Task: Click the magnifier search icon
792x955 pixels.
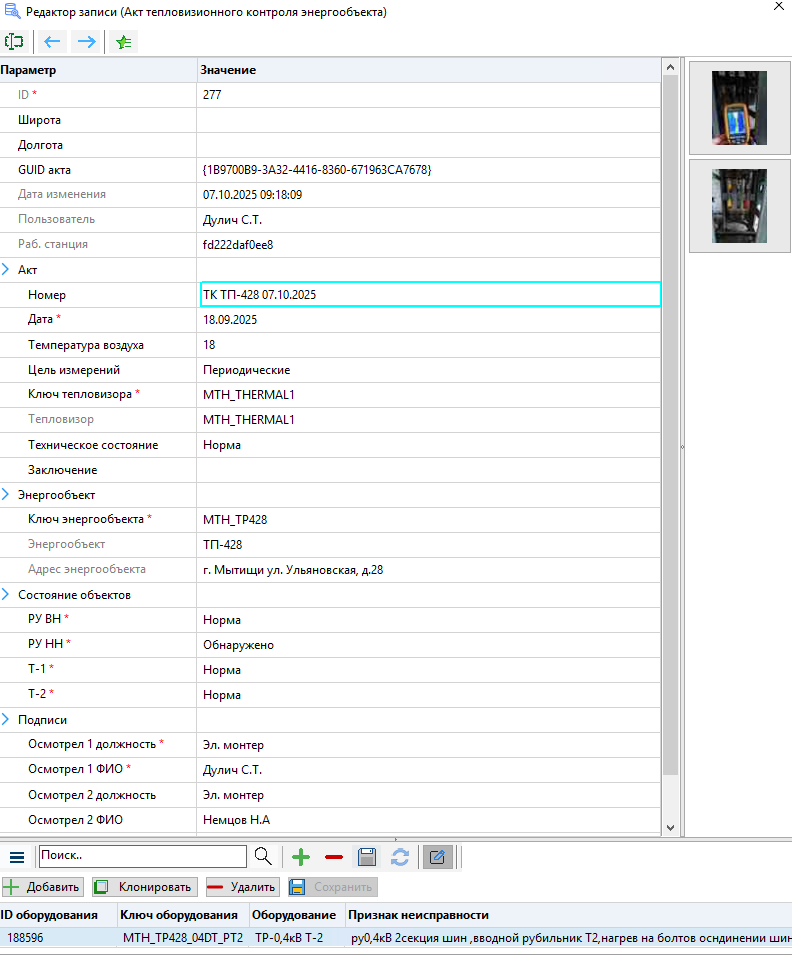Action: [263, 857]
